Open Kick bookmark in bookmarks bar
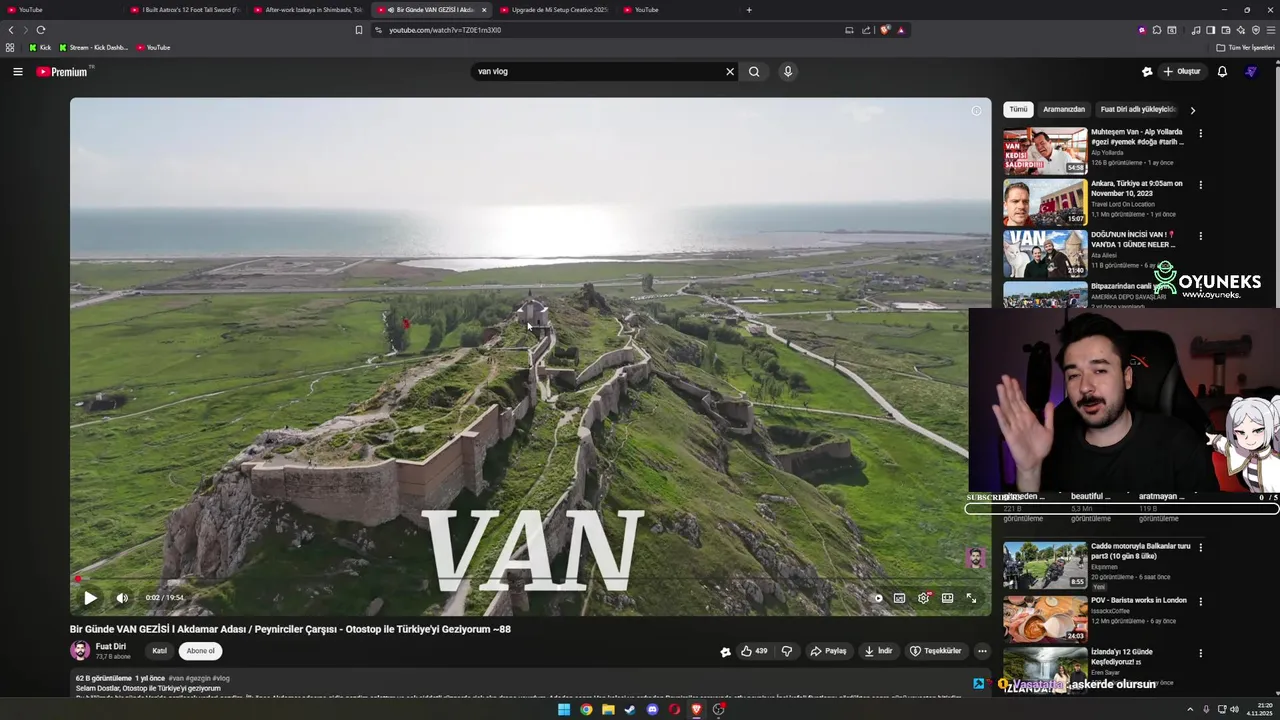The image size is (1280, 720). (40, 47)
